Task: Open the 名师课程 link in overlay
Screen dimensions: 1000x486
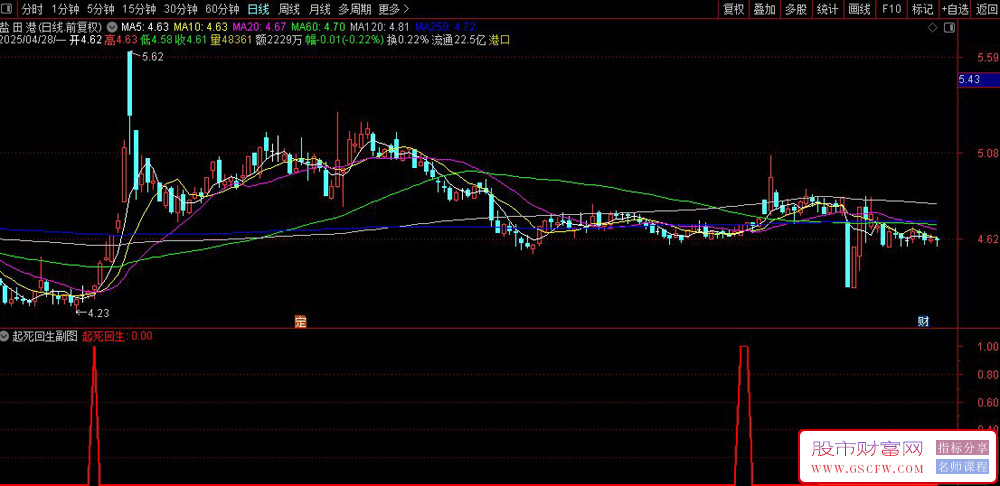Action: [962, 468]
